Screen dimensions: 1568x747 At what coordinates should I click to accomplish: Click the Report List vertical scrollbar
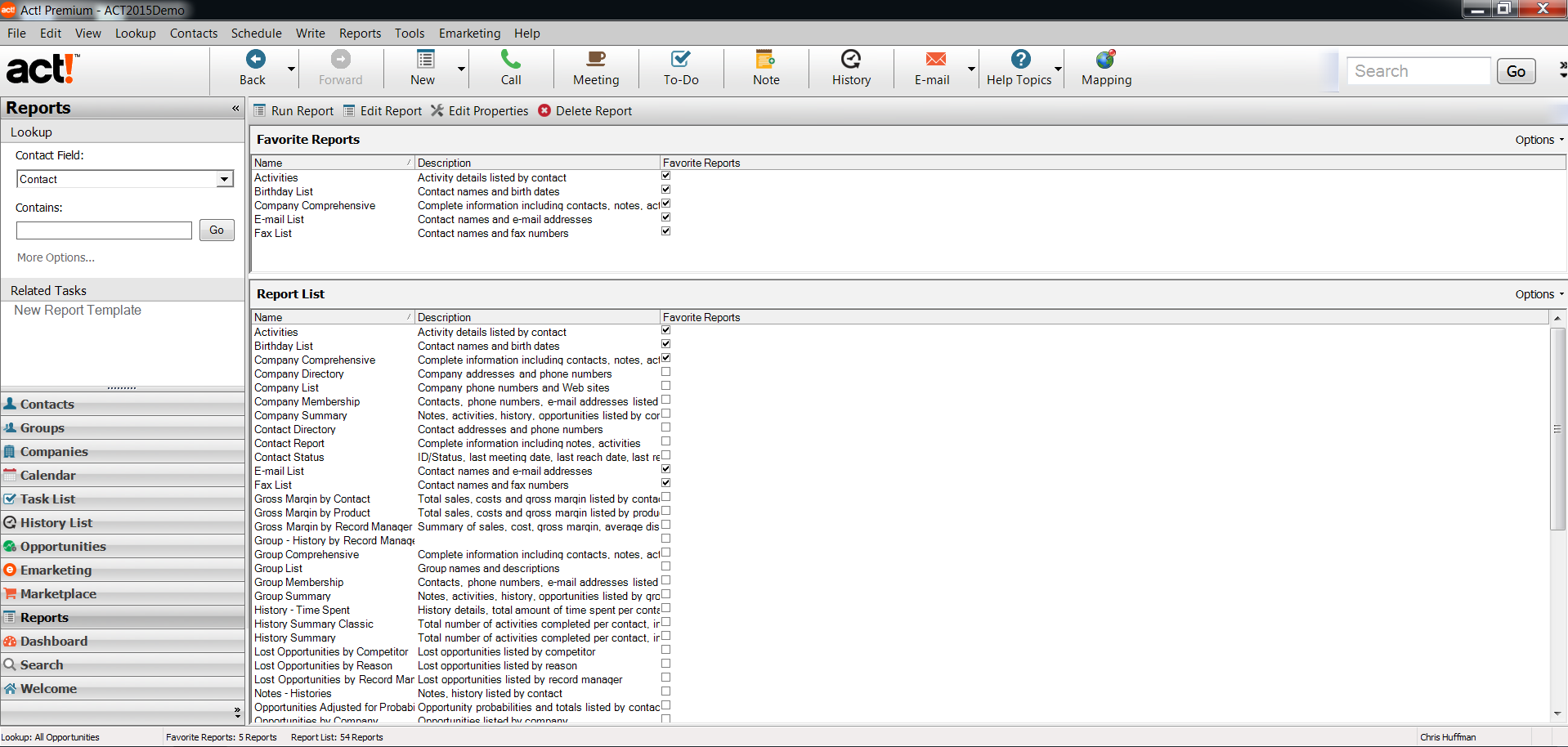tap(1557, 429)
